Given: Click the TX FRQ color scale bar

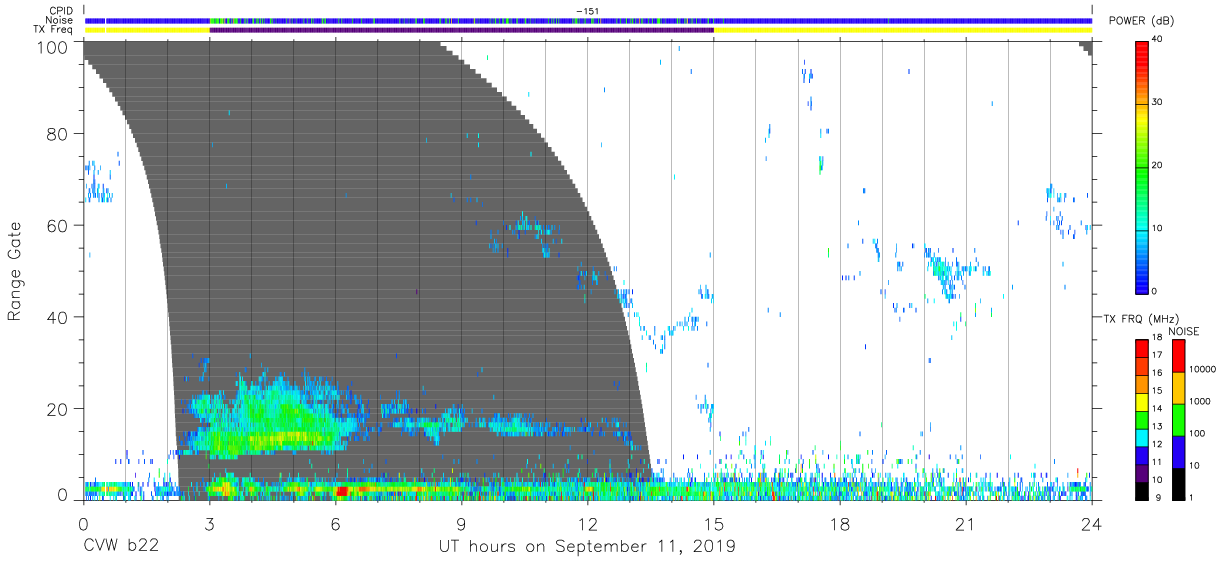Looking at the screenshot, I should point(1142,420).
